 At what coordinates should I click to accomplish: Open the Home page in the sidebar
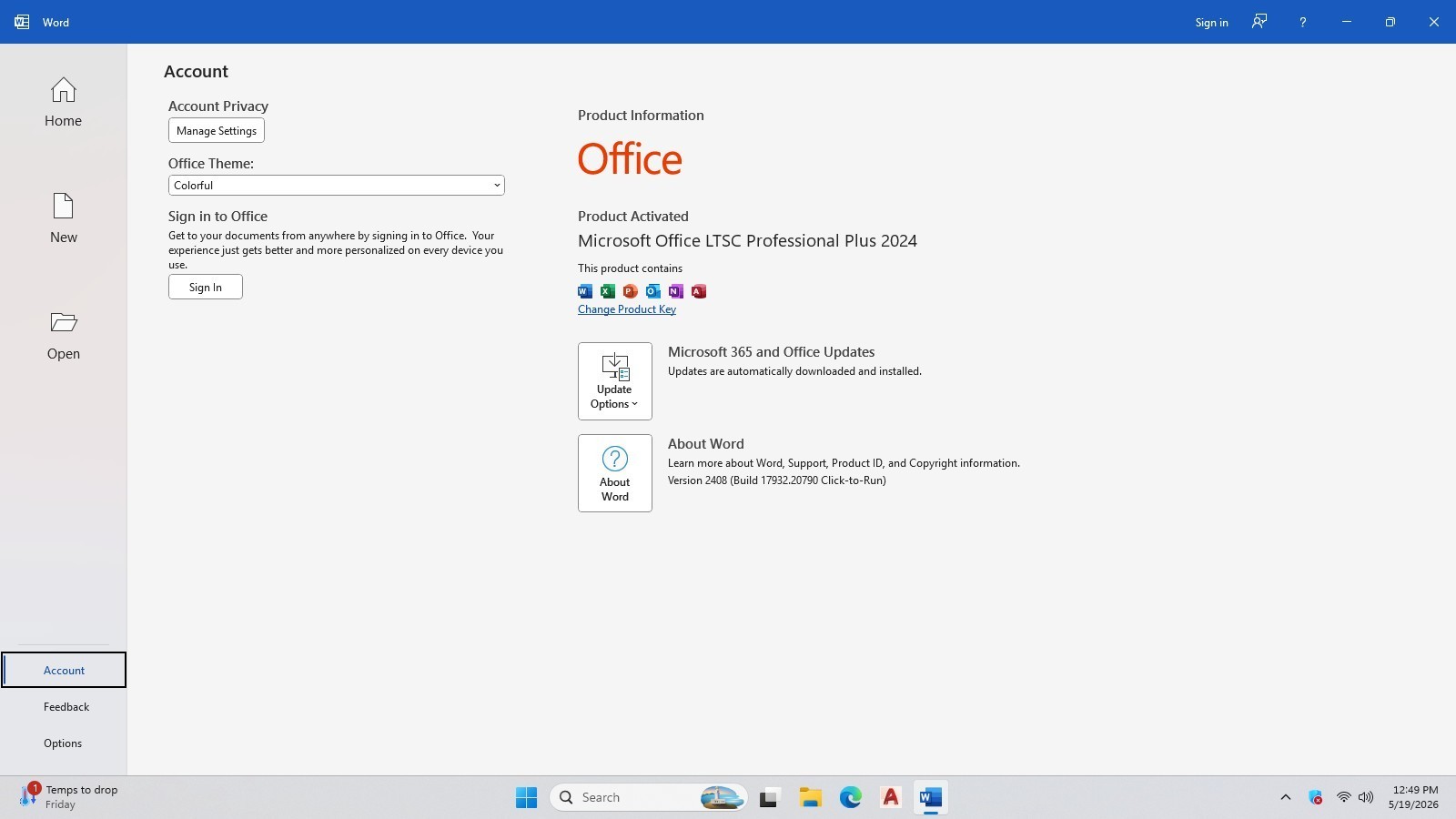coord(63,102)
